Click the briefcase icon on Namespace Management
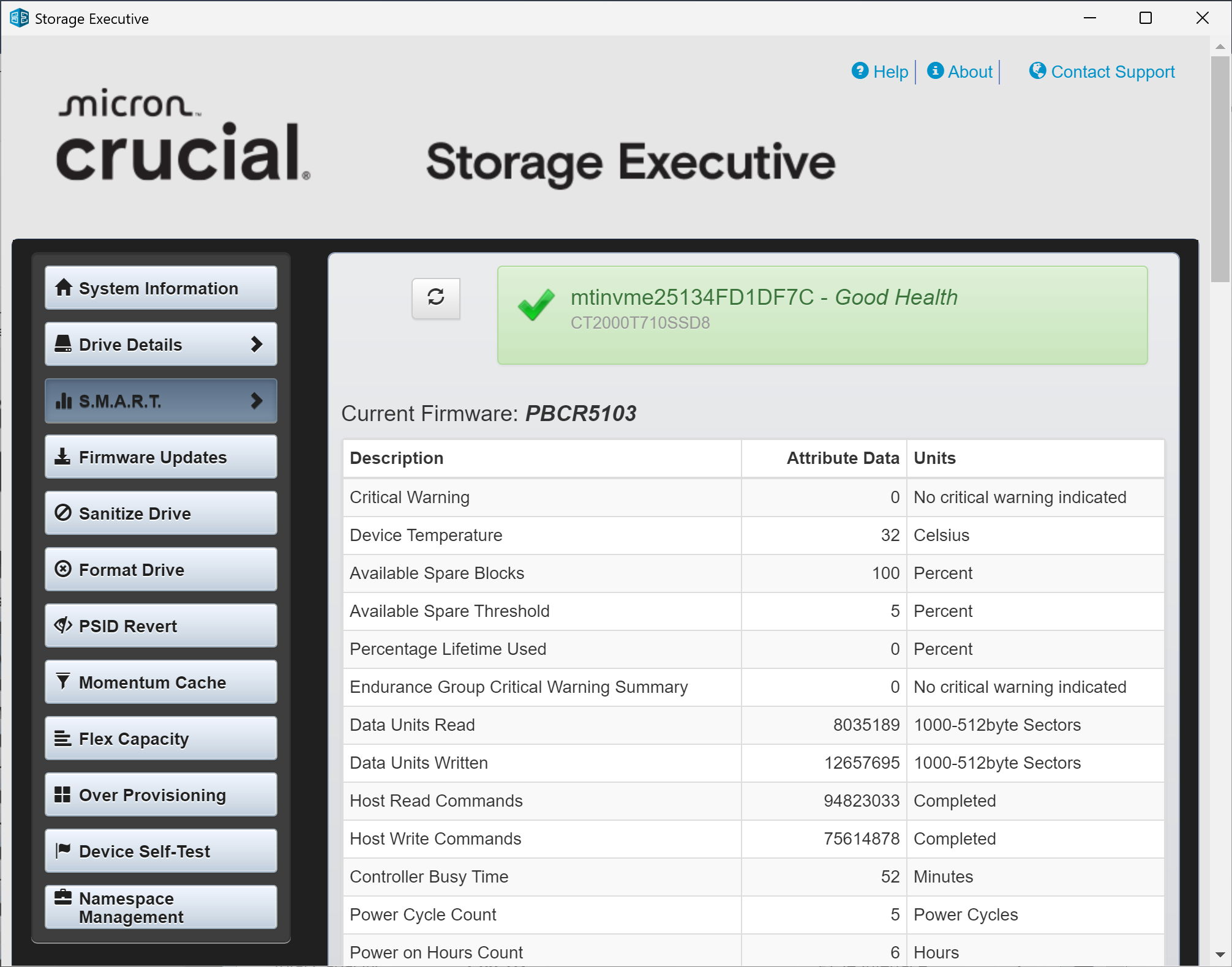The width and height of the screenshot is (1232, 967). [x=63, y=898]
